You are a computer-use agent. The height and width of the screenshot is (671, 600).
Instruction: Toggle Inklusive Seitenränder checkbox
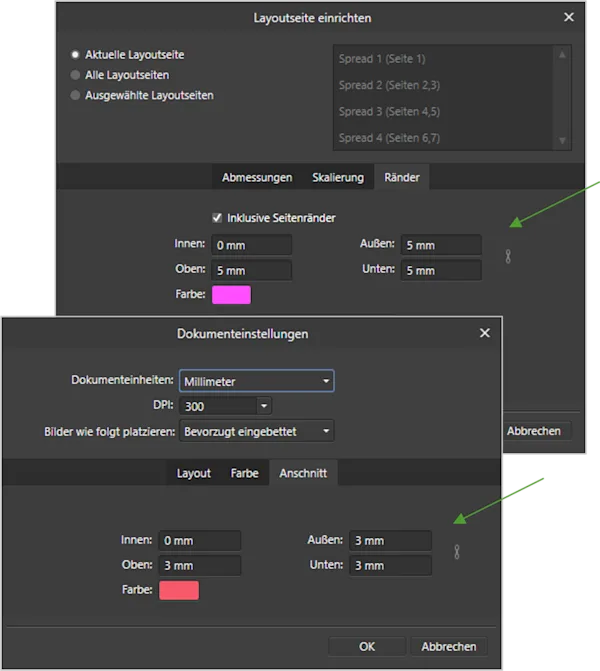(x=217, y=218)
